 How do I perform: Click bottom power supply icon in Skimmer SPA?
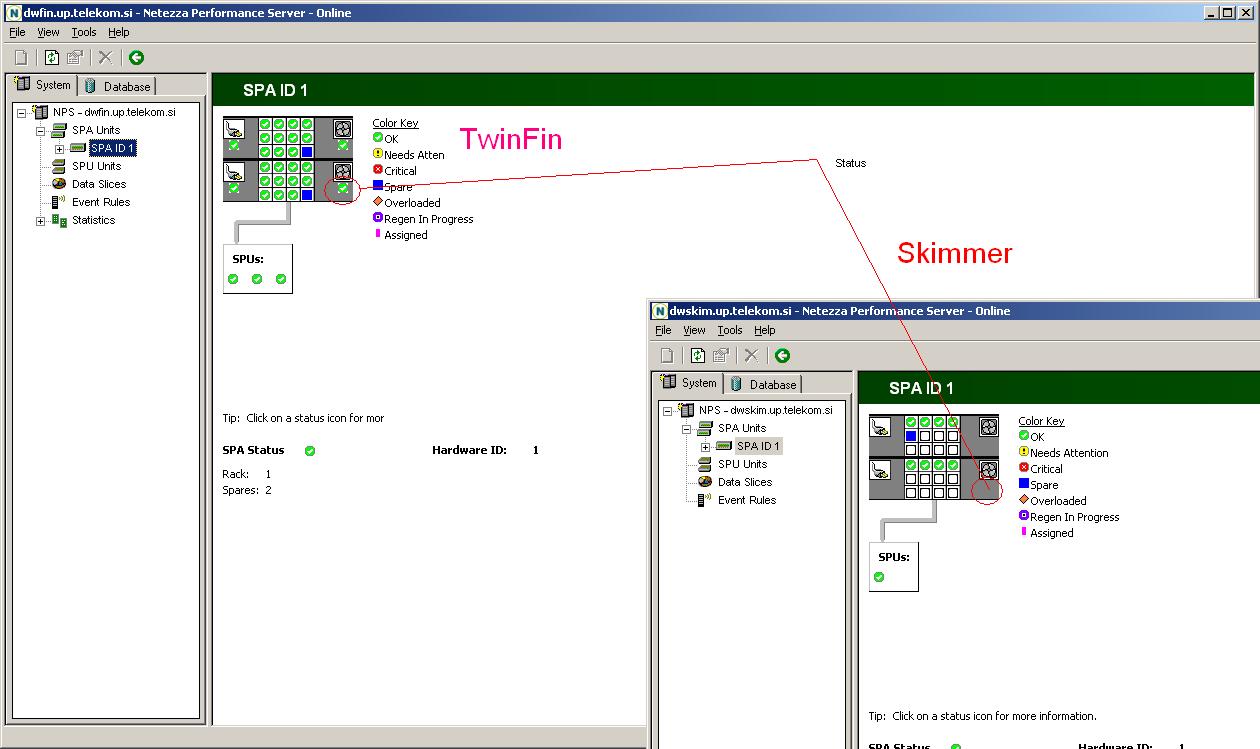879,469
